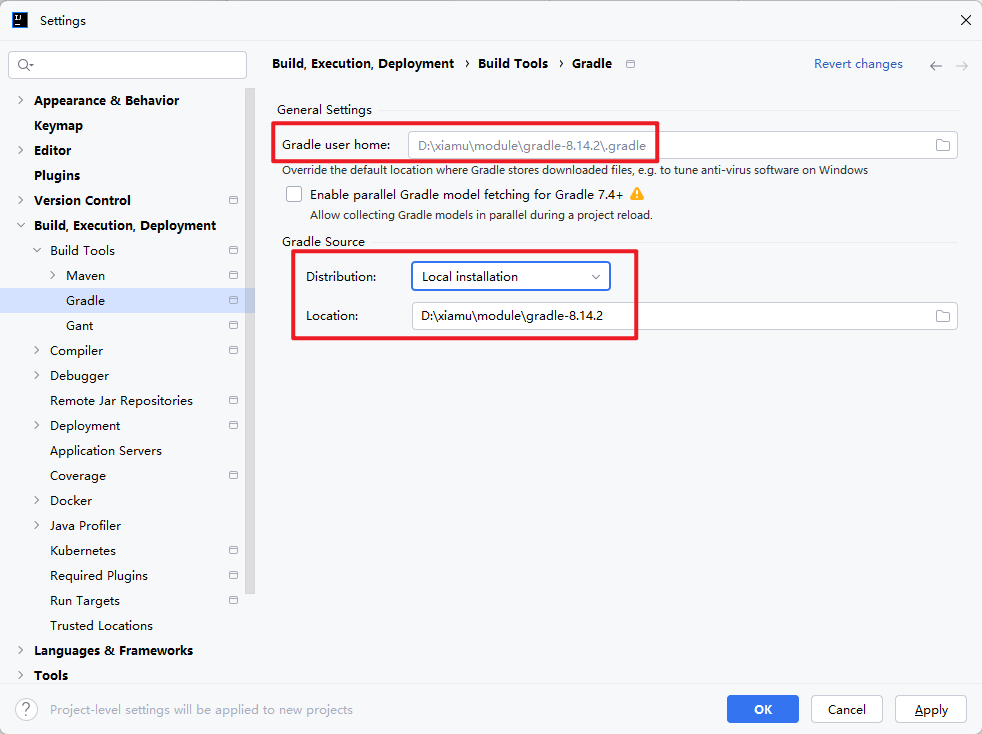Open Remote Jar Repositories page

pyautogui.click(x=121, y=401)
